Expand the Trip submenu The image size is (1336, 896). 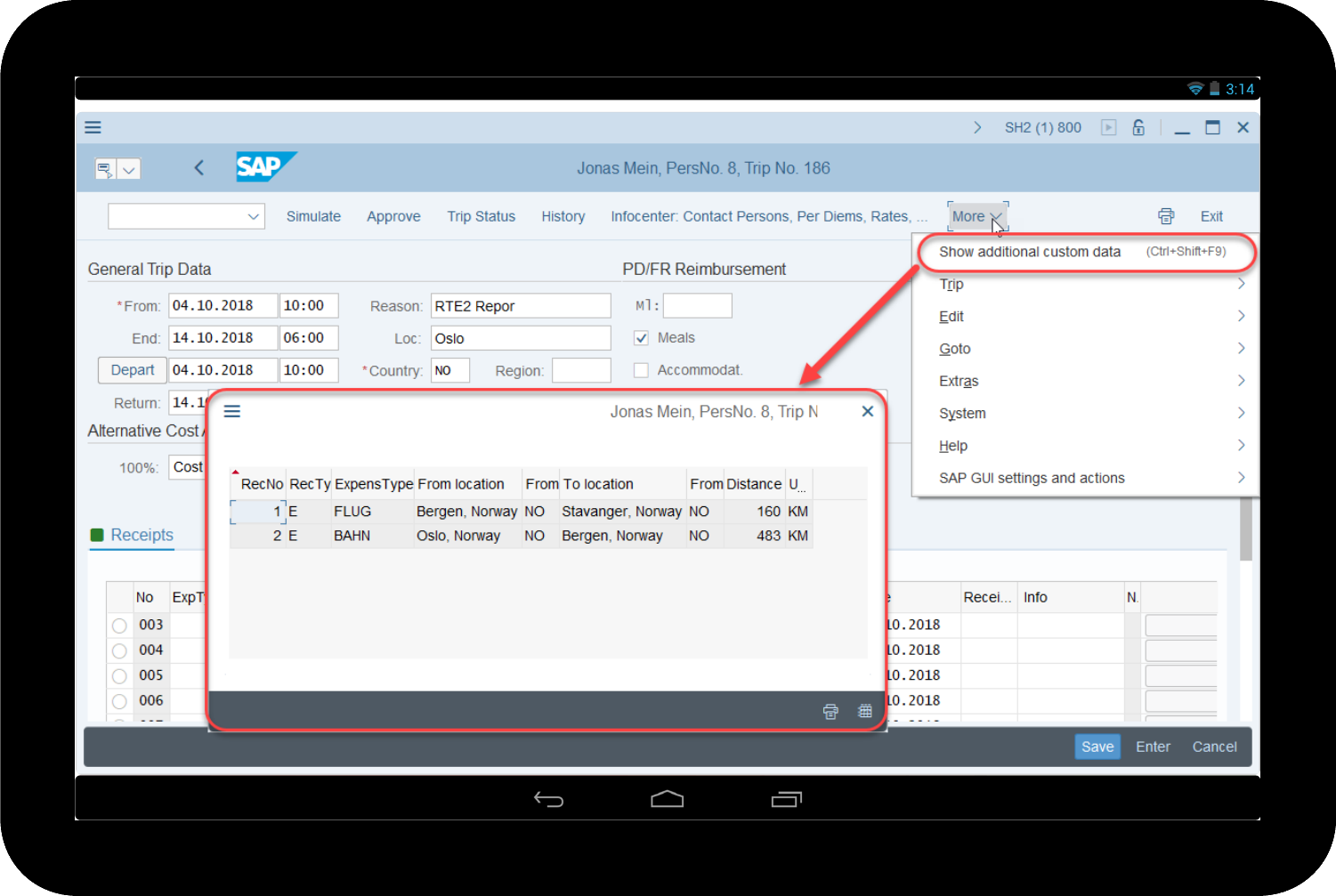point(1090,284)
